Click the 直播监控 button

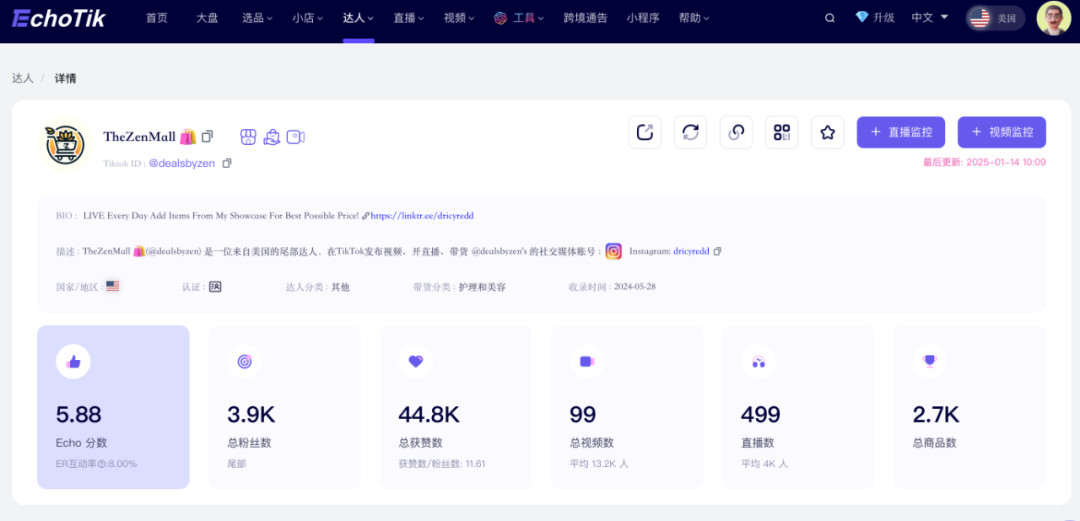pos(901,132)
